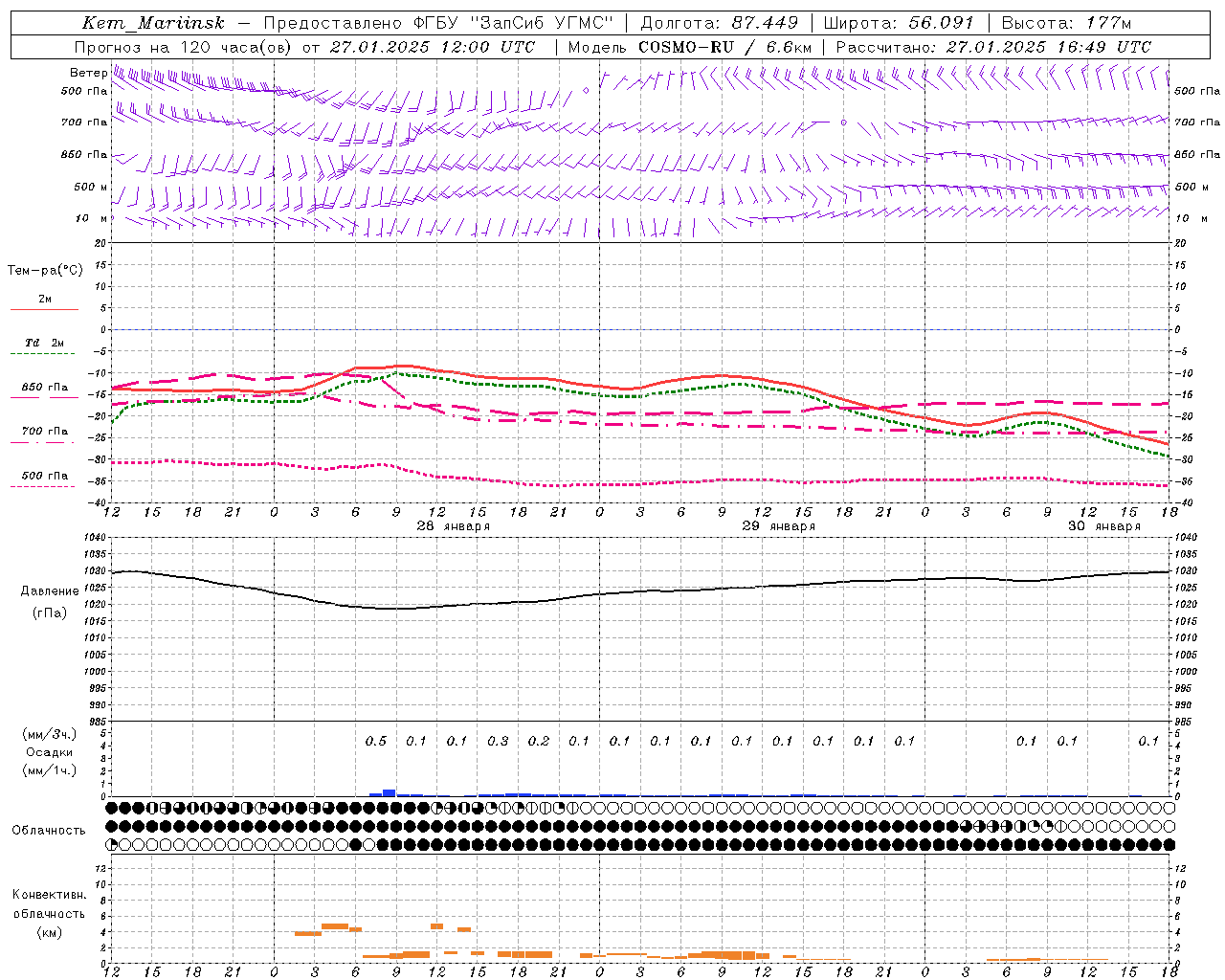Click the '(мм/3ч.)' precipitation unit label
The width and height of the screenshot is (1225, 980).
(50, 734)
